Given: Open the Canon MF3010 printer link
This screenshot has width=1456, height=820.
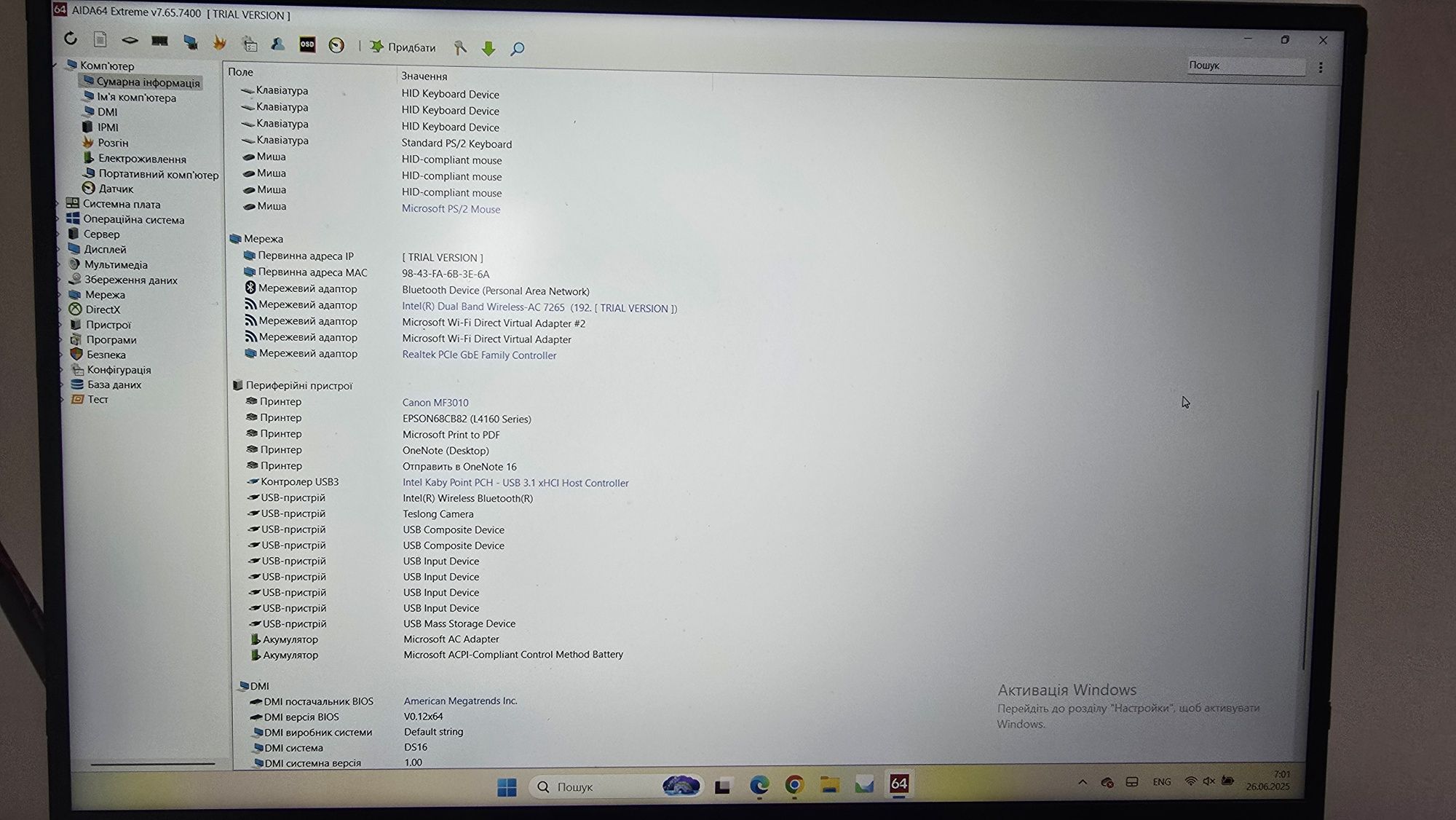Looking at the screenshot, I should tap(435, 403).
